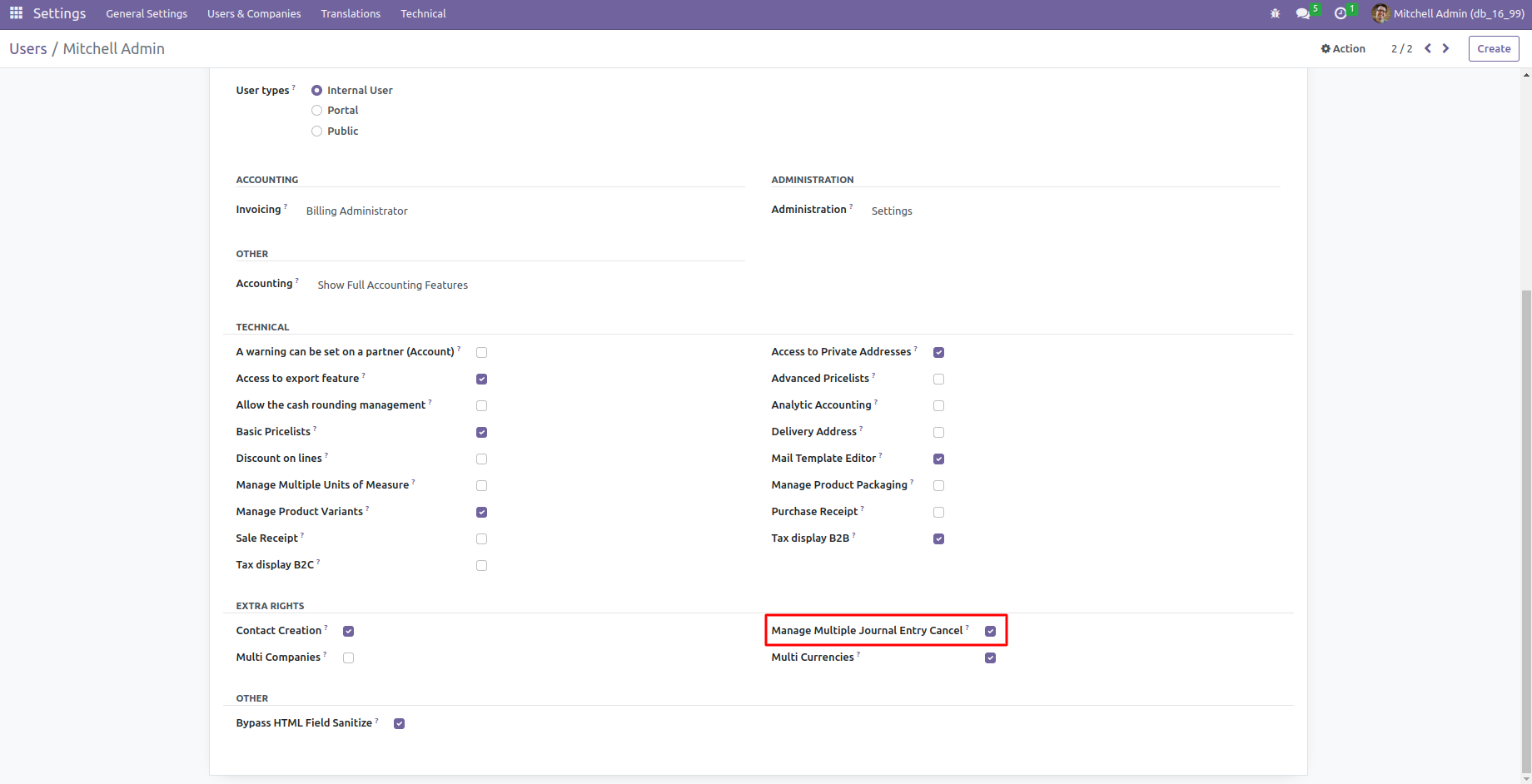This screenshot has height=784, width=1532.
Task: Click the bug debug tools icon
Action: click(x=1275, y=13)
